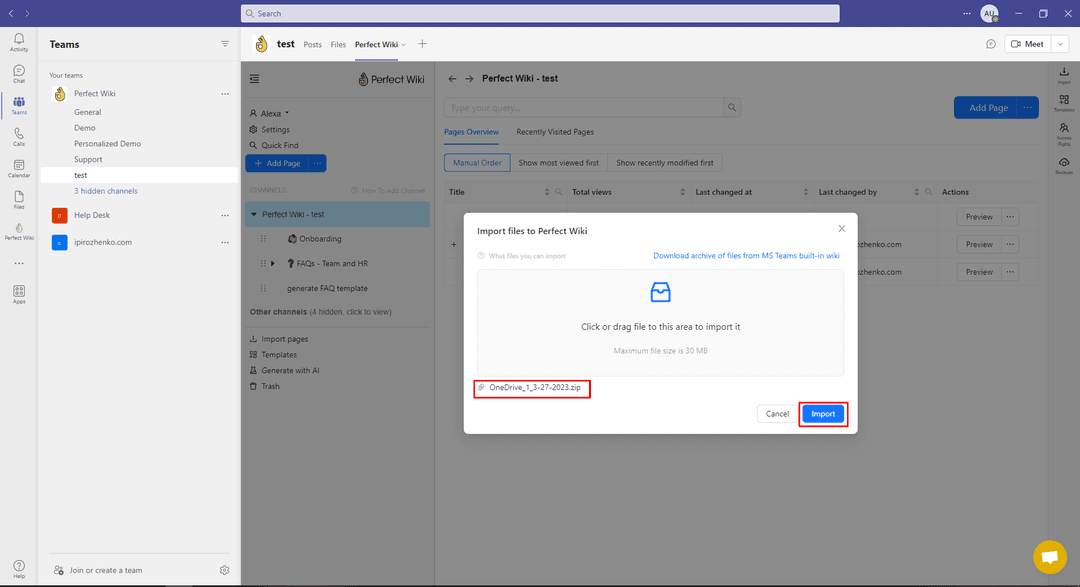Image resolution: width=1080 pixels, height=587 pixels.
Task: Enable Show most viewed first sorting
Action: [559, 162]
